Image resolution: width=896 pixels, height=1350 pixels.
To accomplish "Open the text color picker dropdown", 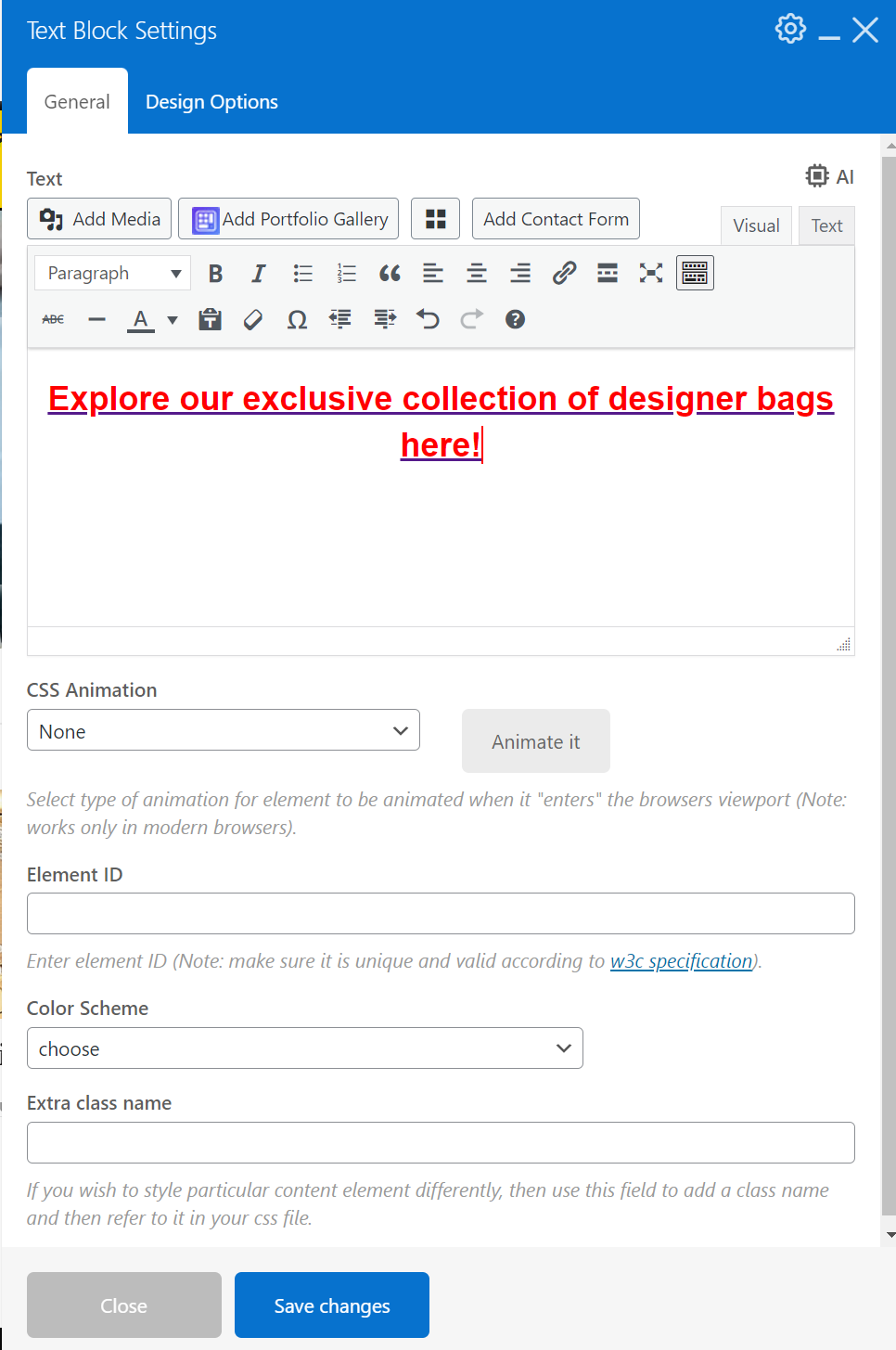I will 173,319.
